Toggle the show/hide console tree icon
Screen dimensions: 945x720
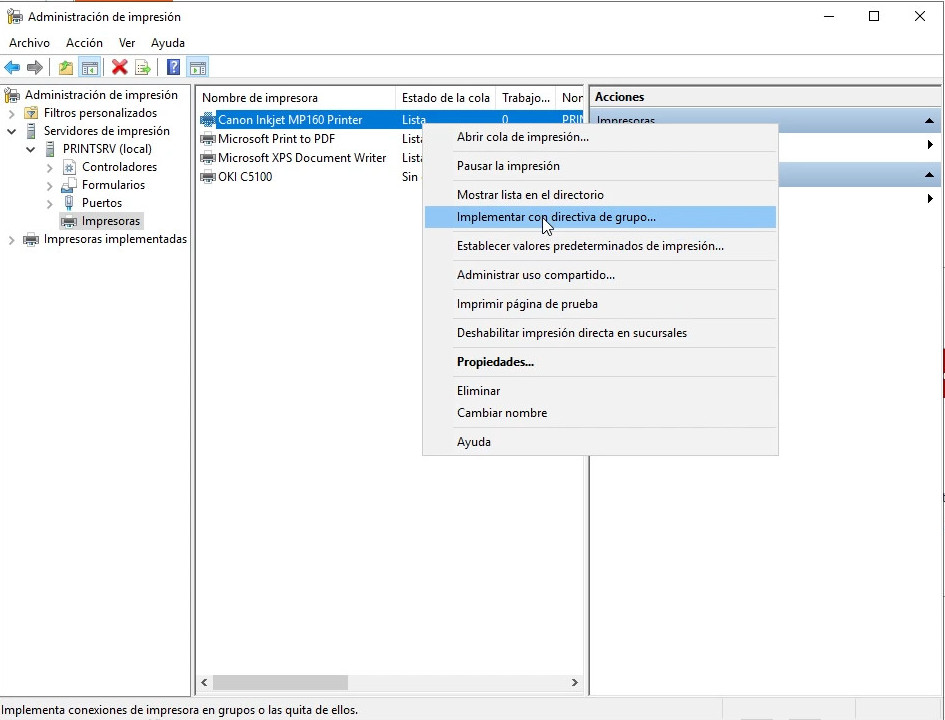pos(90,68)
